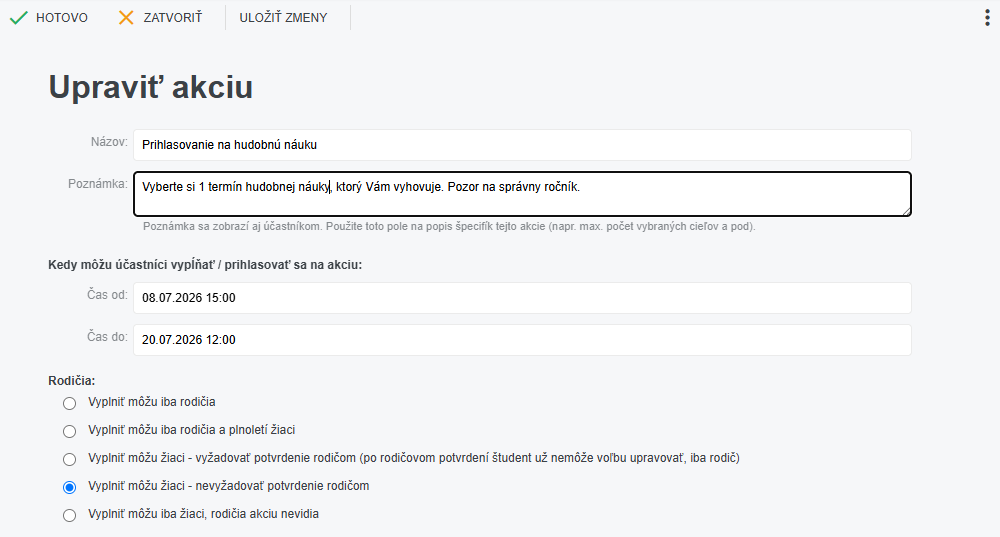Select 'iba žiaci, rodičia akciu nevidia' option
The image size is (1000, 537).
coord(70,515)
